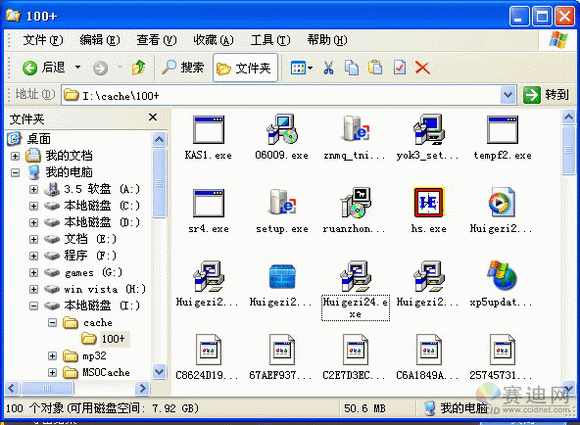
Task: Collapse the cache folder node
Action: coord(53,323)
